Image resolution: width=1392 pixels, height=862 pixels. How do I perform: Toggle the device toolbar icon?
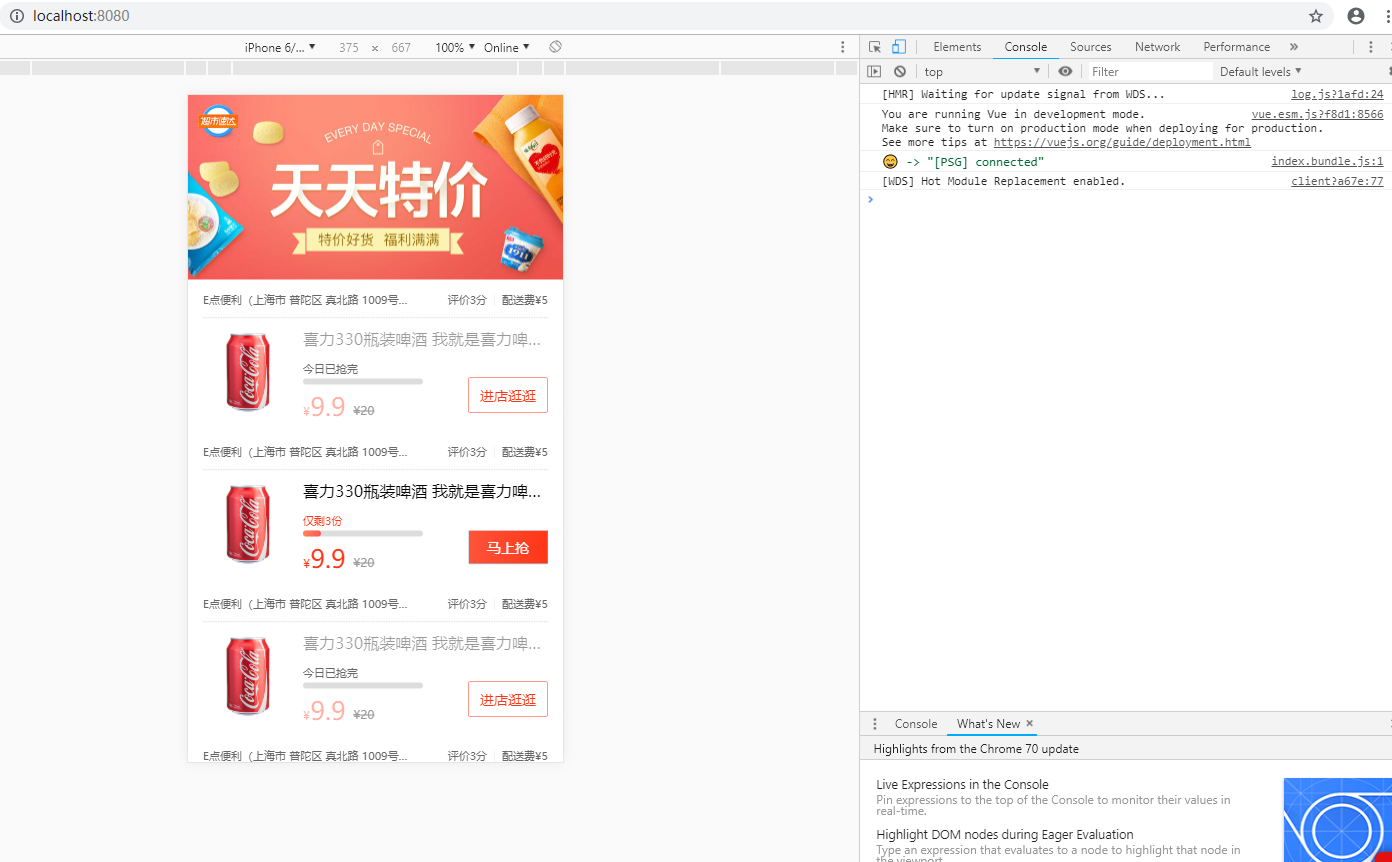[x=898, y=46]
